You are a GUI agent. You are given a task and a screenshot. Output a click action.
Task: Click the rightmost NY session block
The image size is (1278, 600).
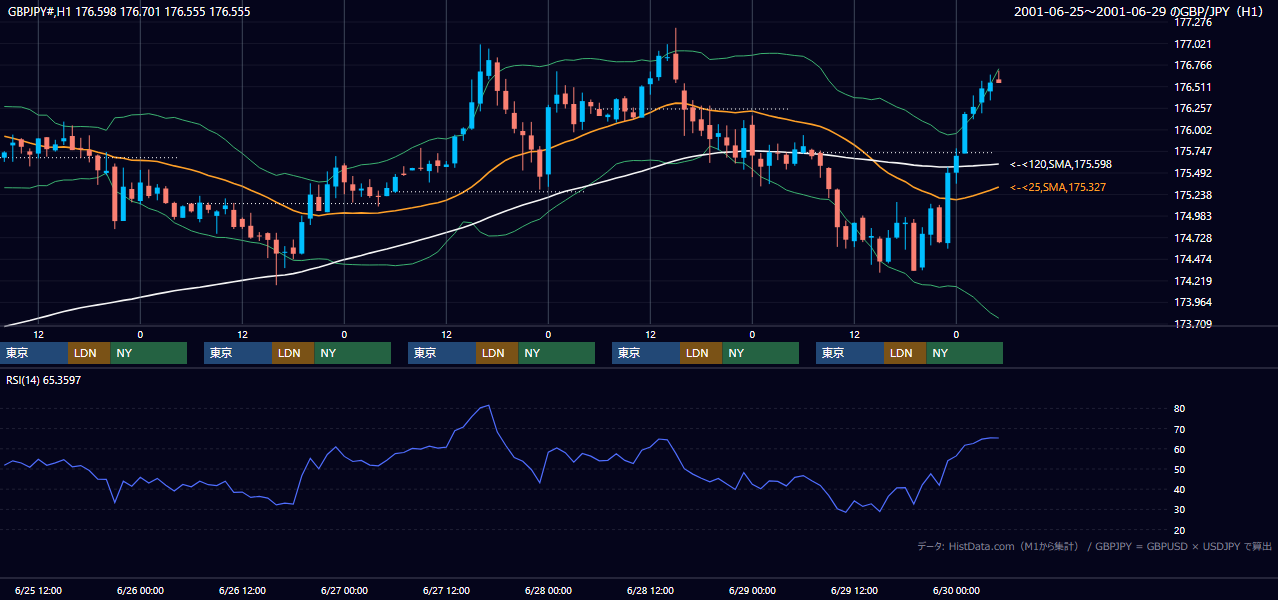[x=965, y=353]
